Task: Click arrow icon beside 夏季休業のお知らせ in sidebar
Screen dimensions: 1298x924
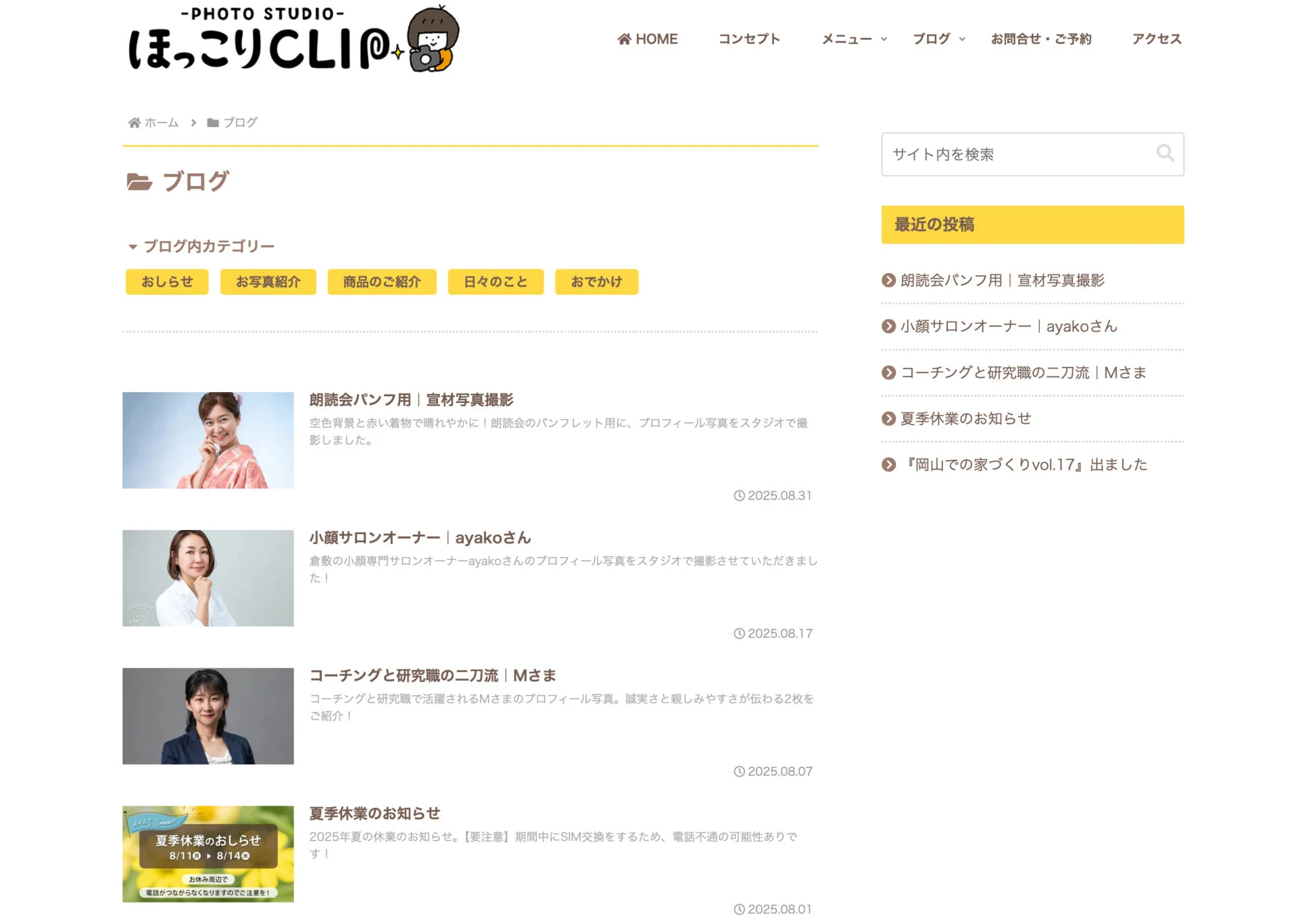Action: [888, 418]
